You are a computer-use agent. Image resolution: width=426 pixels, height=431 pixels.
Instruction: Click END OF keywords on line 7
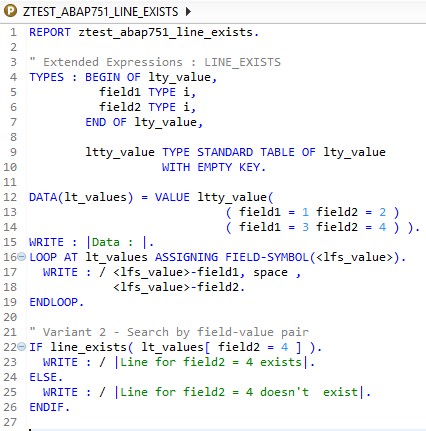[106, 122]
